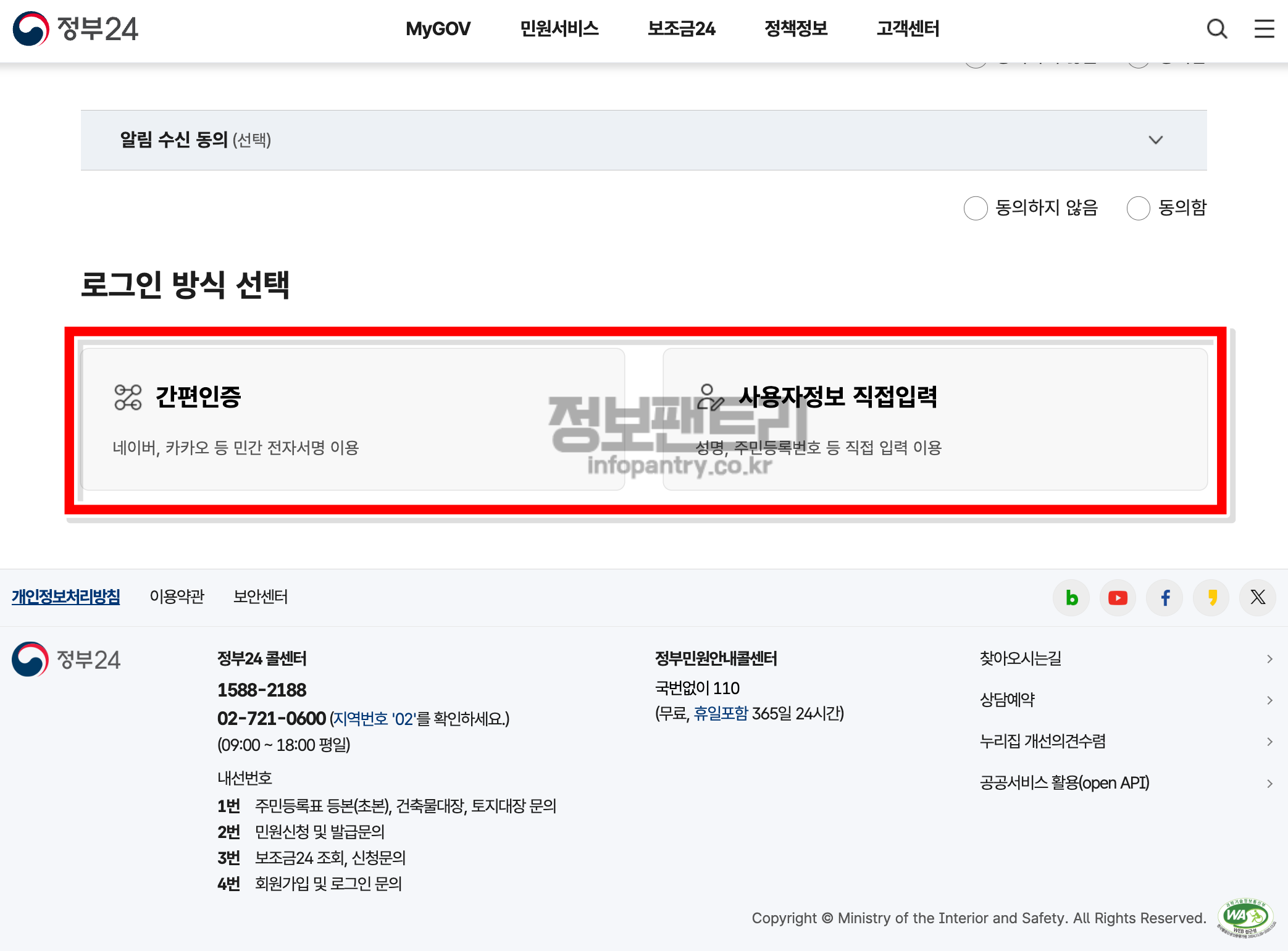The height and width of the screenshot is (951, 1288).
Task: Open the YouTube social icon
Action: 1118,597
